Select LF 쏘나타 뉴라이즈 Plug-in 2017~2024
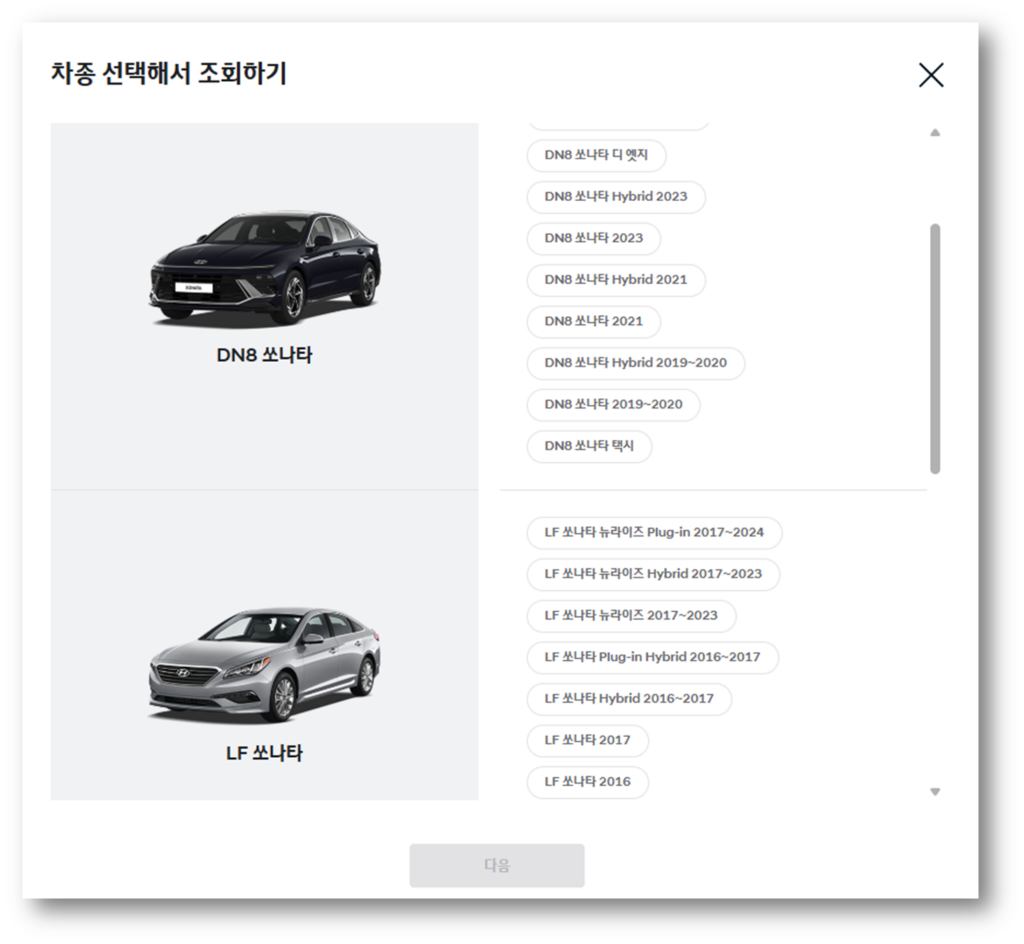 pos(655,533)
